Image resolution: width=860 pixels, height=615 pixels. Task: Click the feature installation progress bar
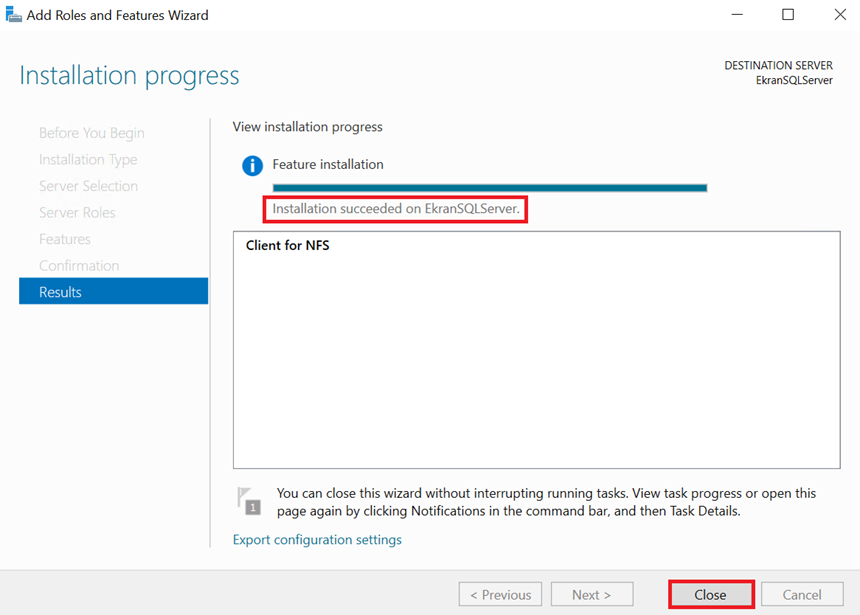pyautogui.click(x=490, y=187)
